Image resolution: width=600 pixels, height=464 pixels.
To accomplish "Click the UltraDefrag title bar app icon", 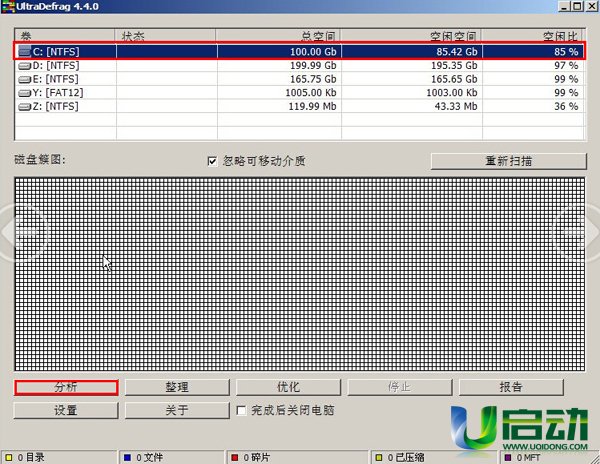I will pyautogui.click(x=8, y=7).
